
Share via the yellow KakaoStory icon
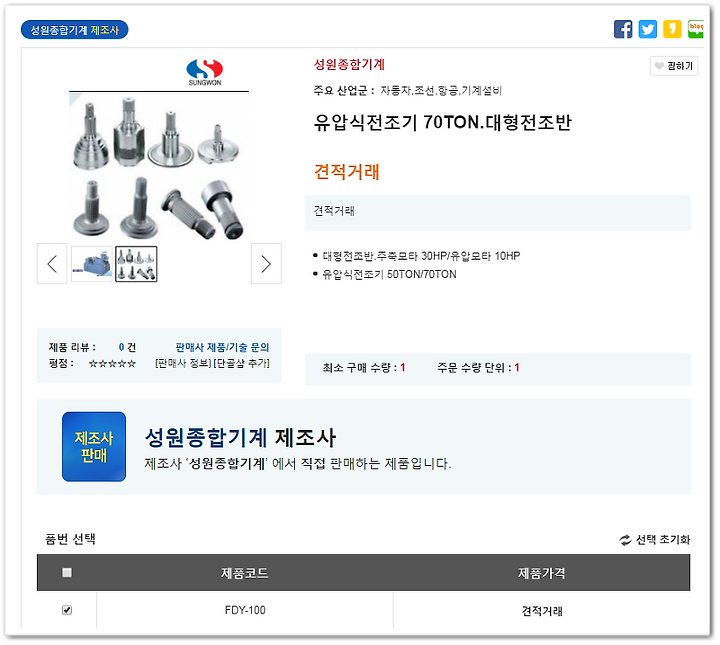pyautogui.click(x=672, y=29)
